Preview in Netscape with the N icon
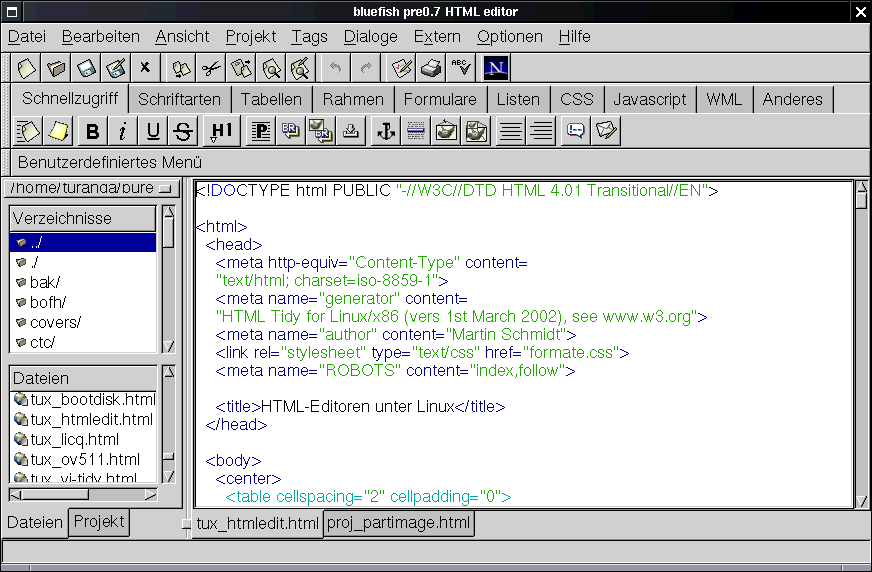 click(496, 68)
